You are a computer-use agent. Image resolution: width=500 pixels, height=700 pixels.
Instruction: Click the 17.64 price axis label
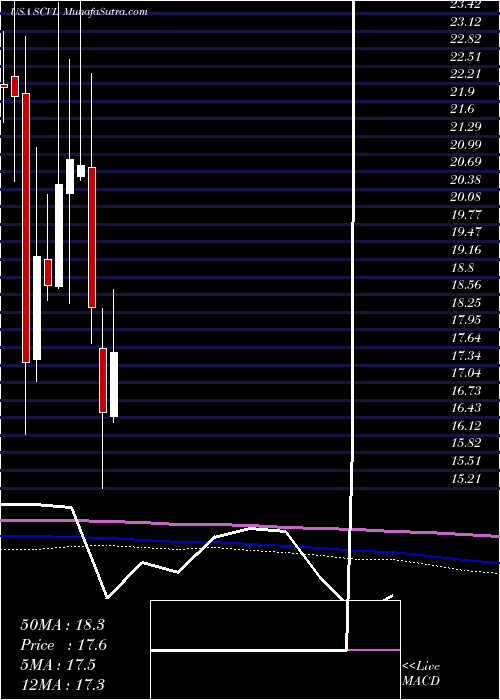click(466, 338)
